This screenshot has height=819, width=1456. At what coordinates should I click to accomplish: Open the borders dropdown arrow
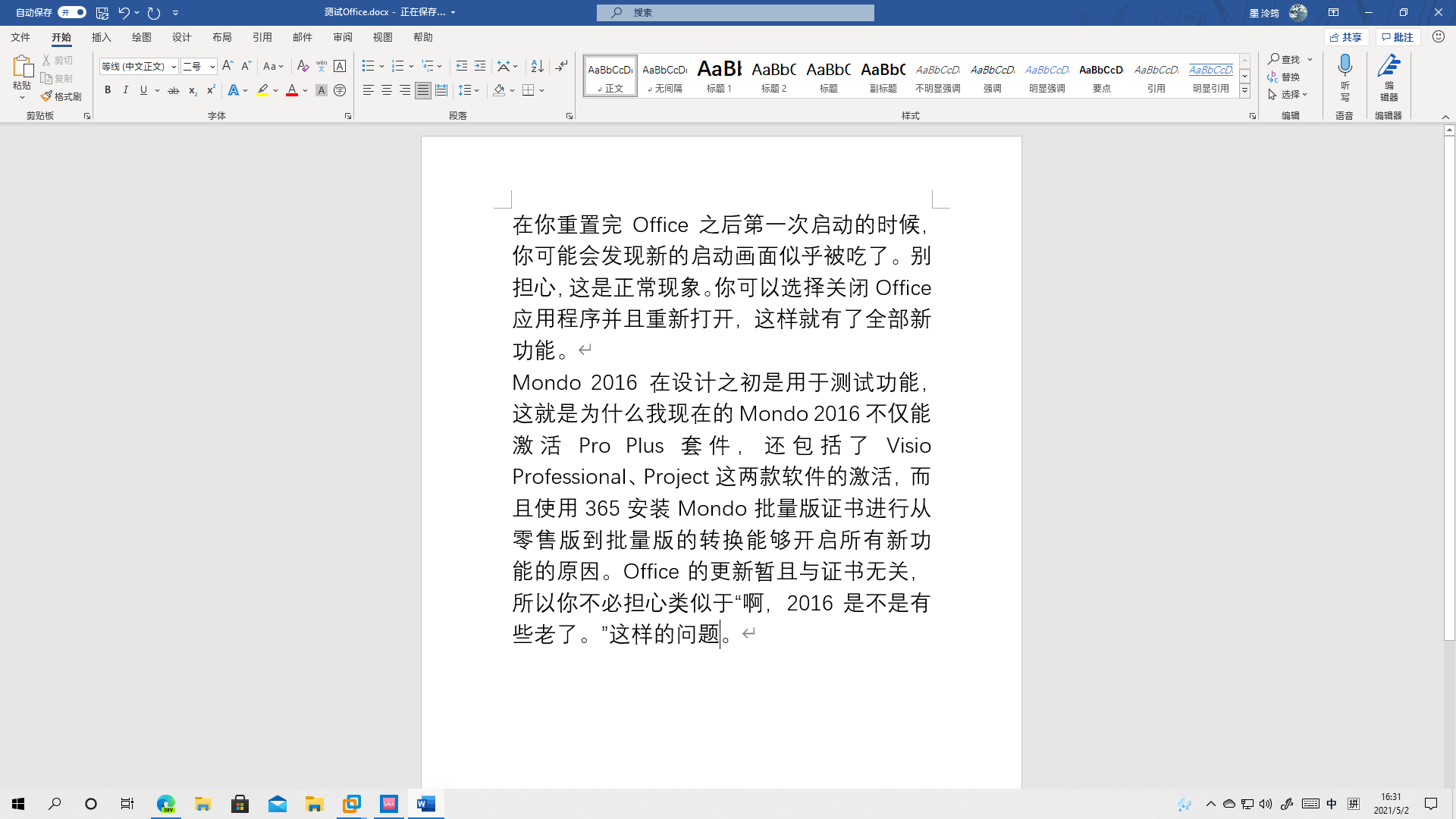tap(542, 90)
